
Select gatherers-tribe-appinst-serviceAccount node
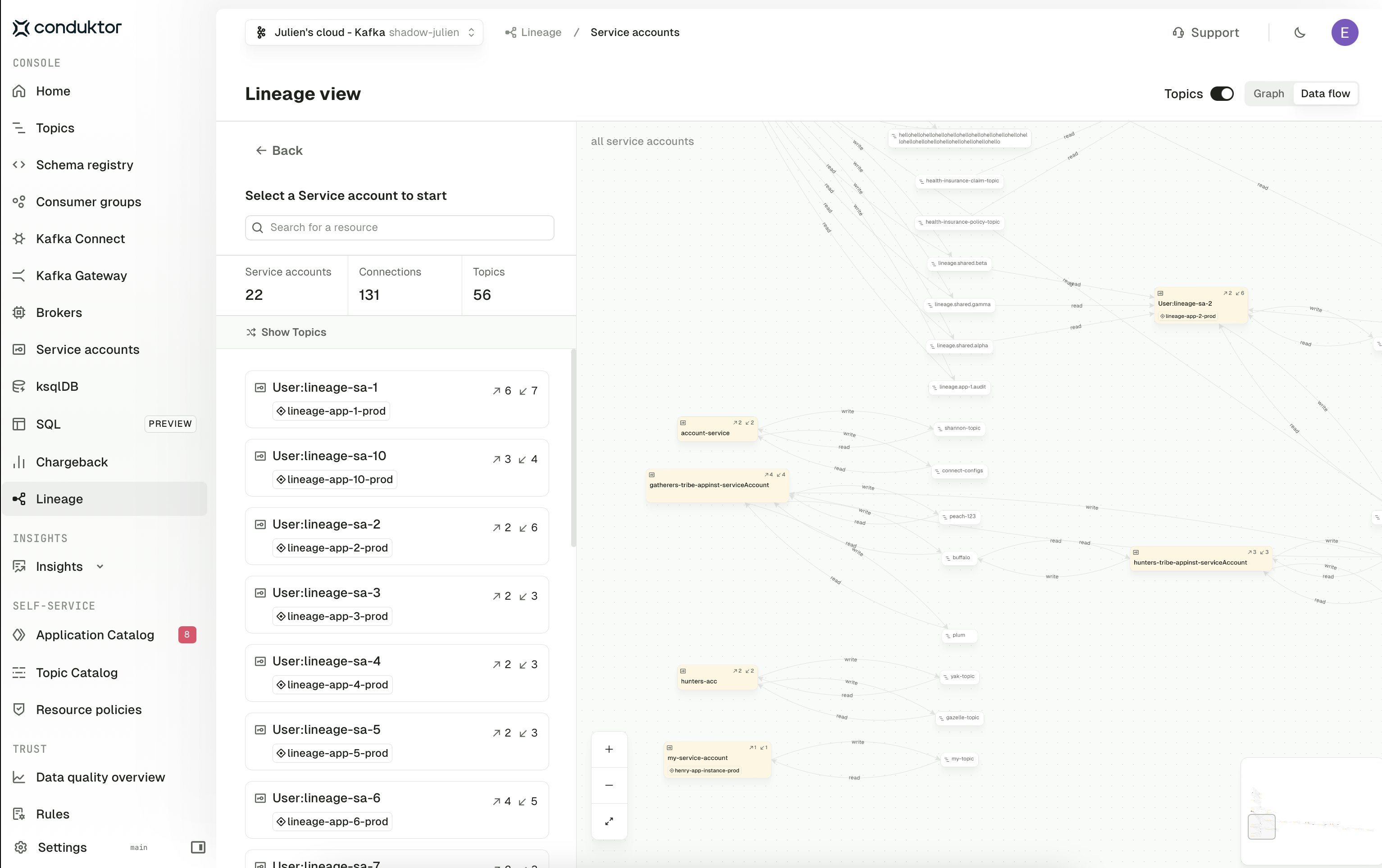click(x=718, y=486)
